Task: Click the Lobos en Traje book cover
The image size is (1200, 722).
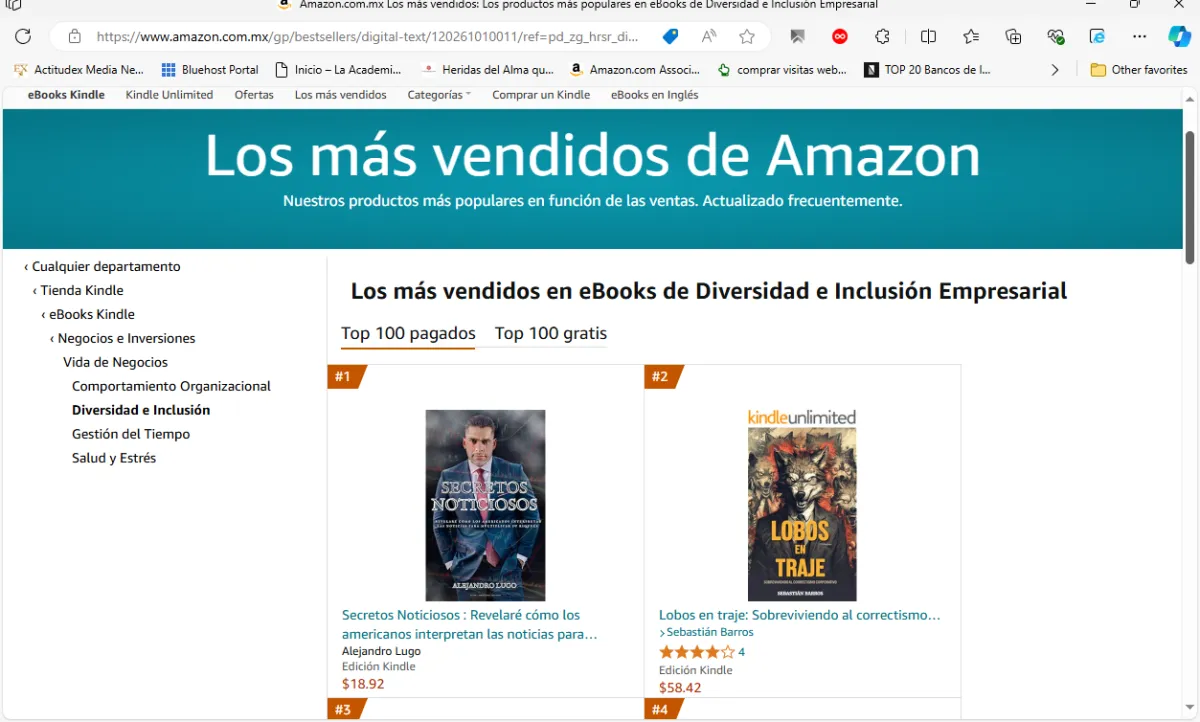Action: click(x=802, y=505)
